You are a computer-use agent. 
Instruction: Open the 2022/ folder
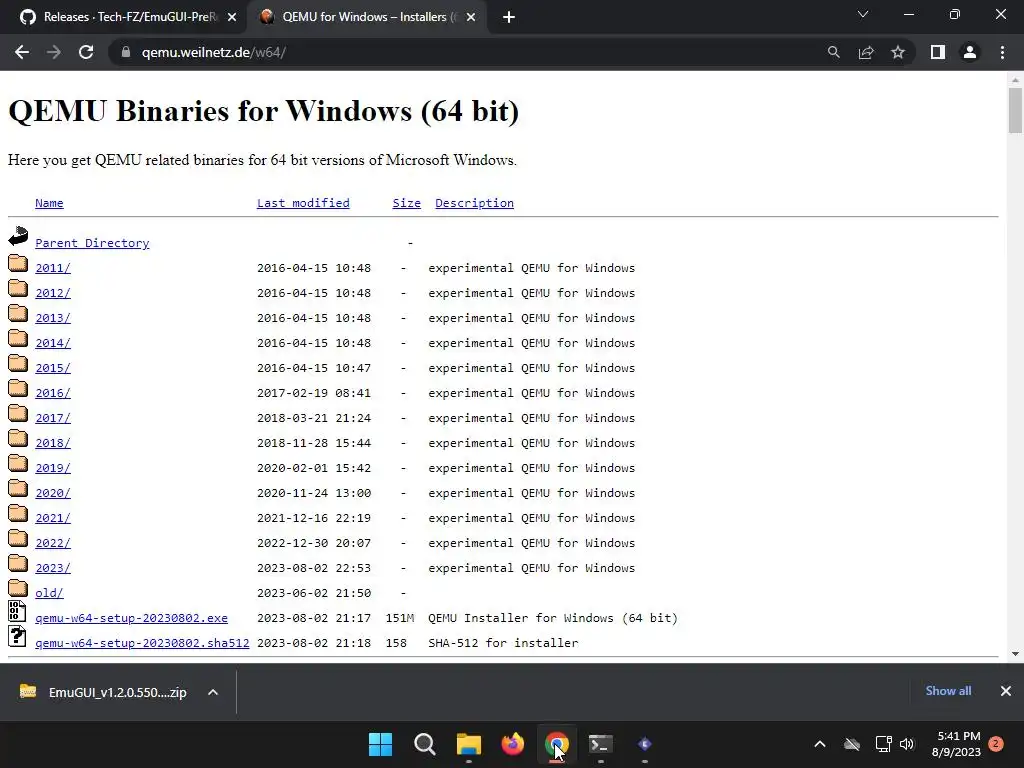point(53,543)
